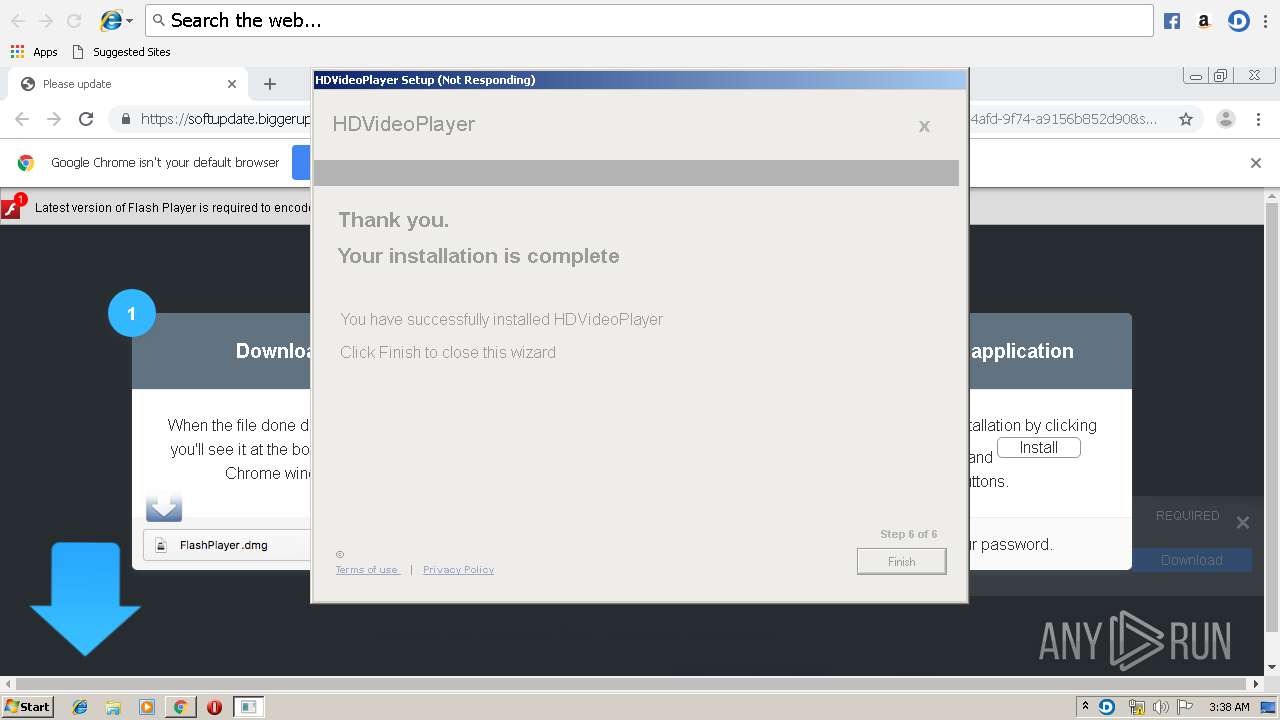
Task: Click the vertical scrollbar down arrow
Action: (1272, 667)
